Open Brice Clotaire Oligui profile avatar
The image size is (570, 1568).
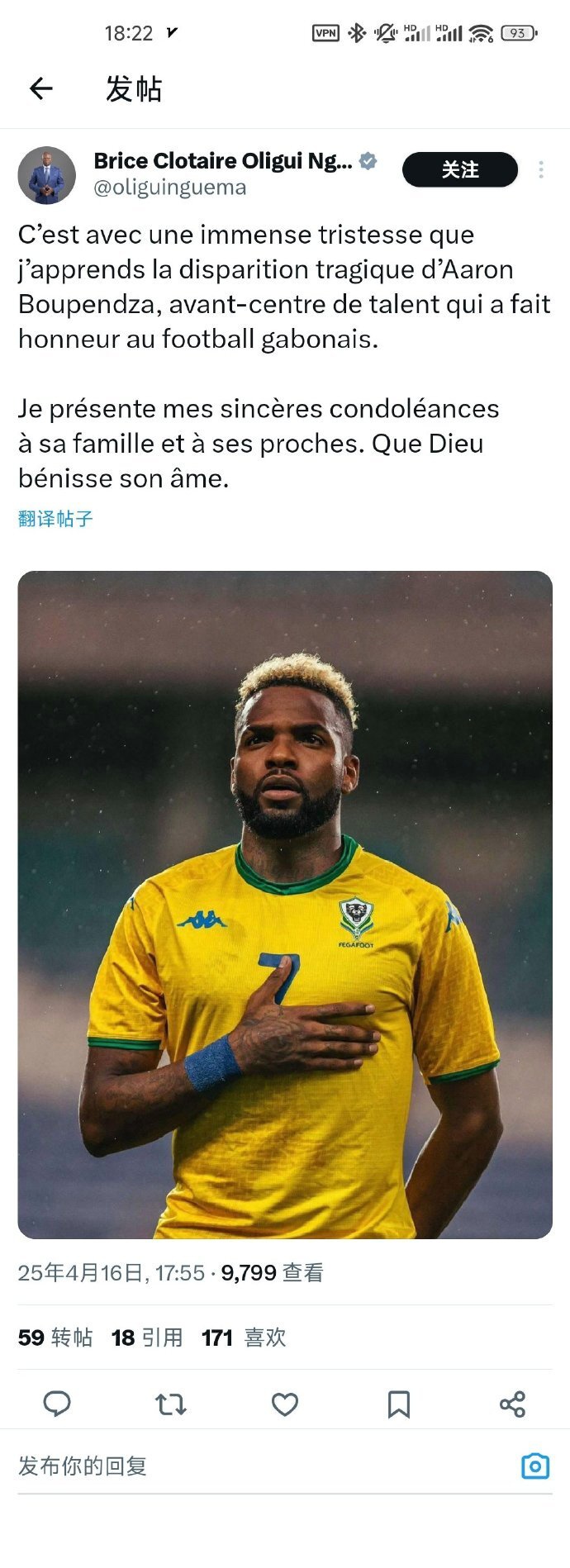click(47, 175)
